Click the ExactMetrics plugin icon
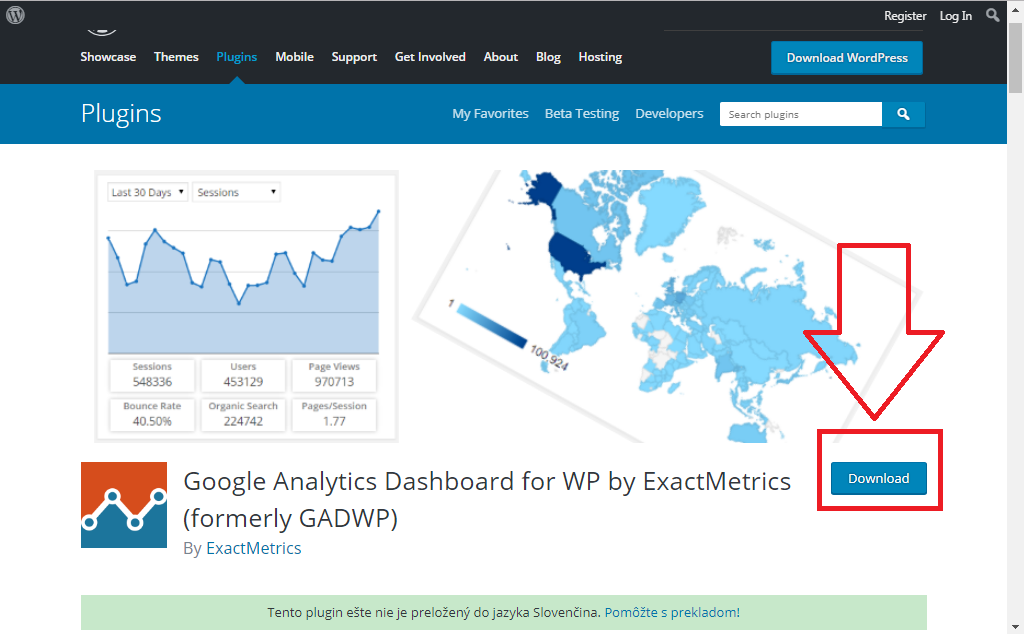This screenshot has height=634, width=1024. [x=124, y=505]
